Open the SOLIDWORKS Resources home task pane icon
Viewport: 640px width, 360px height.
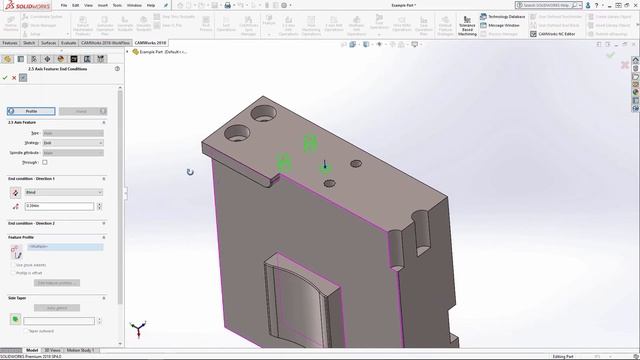pyautogui.click(x=636, y=60)
